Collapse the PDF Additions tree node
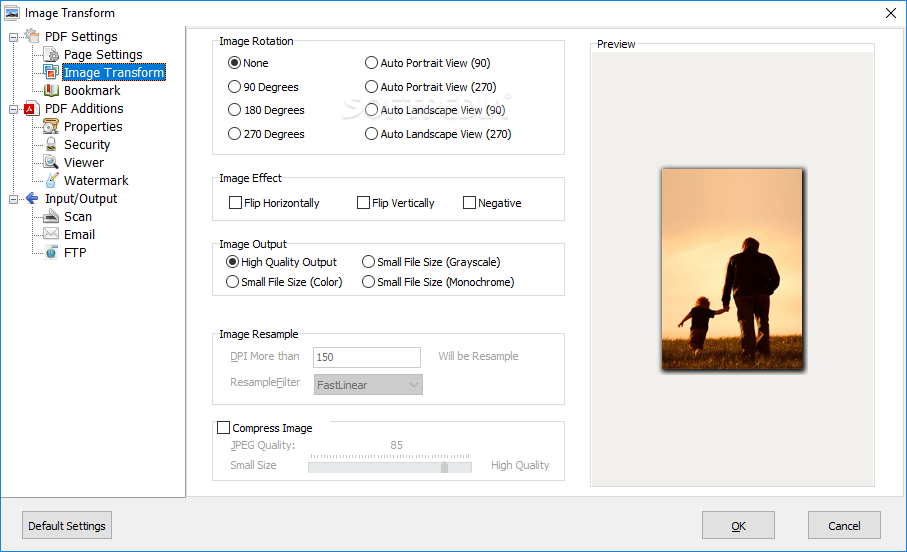Image resolution: width=907 pixels, height=552 pixels. (x=13, y=109)
